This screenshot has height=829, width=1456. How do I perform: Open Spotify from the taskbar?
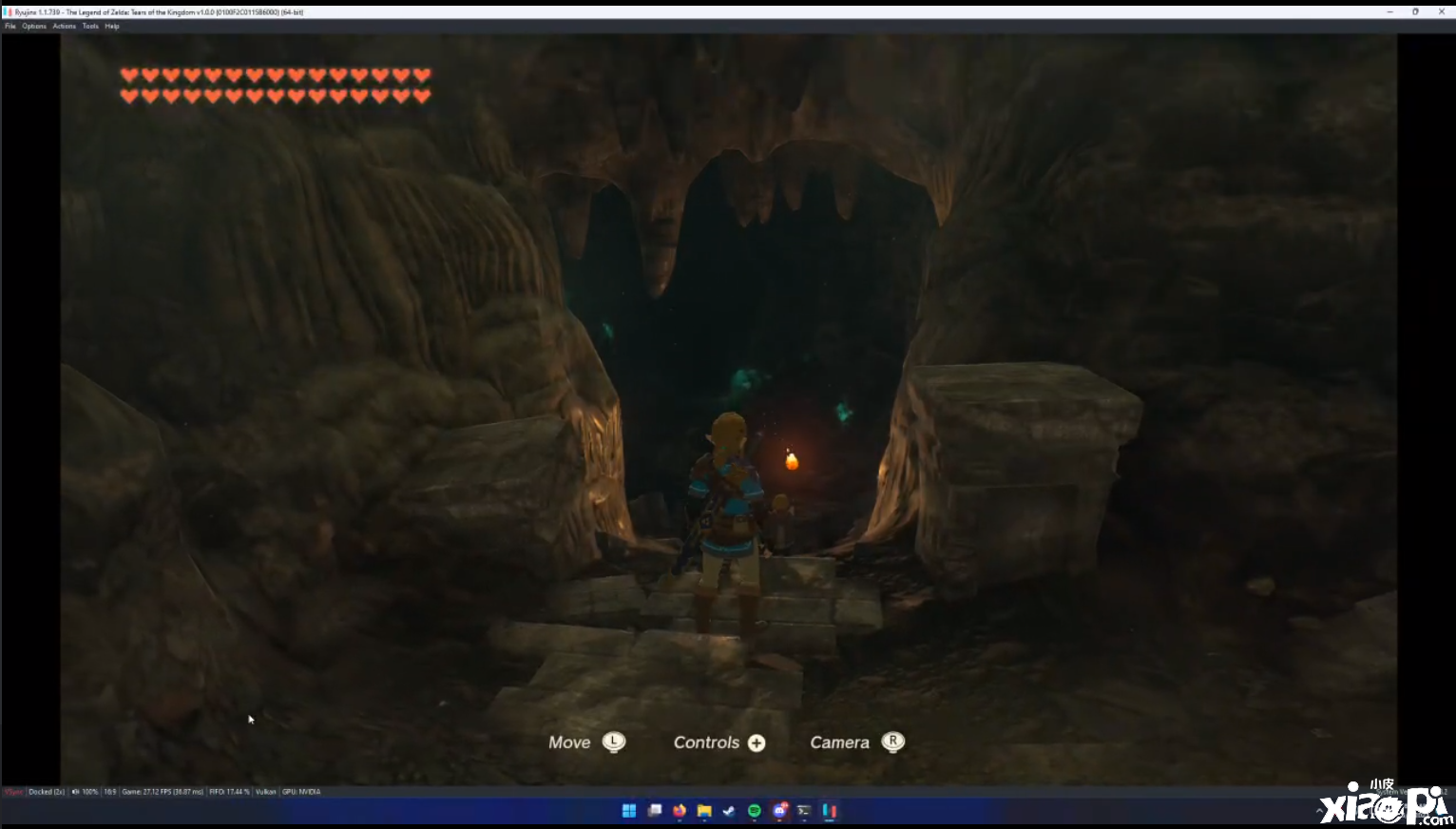755,811
